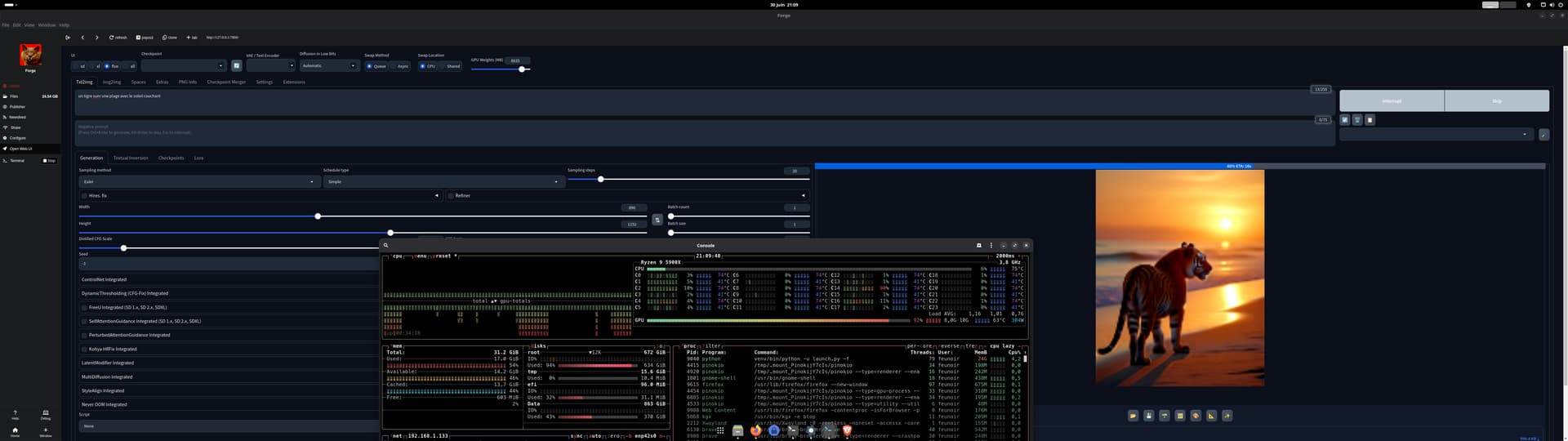Click the edit style pencil icon beside styles dropdown

[x=1543, y=134]
